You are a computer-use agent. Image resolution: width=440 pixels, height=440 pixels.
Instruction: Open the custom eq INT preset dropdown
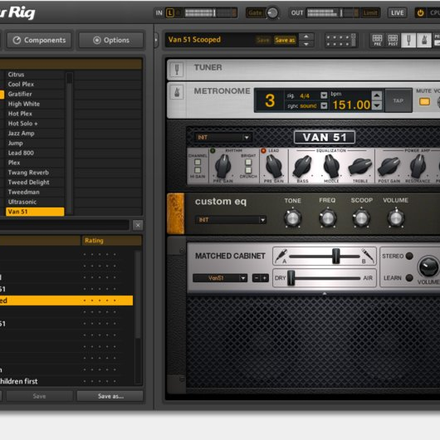click(x=231, y=220)
